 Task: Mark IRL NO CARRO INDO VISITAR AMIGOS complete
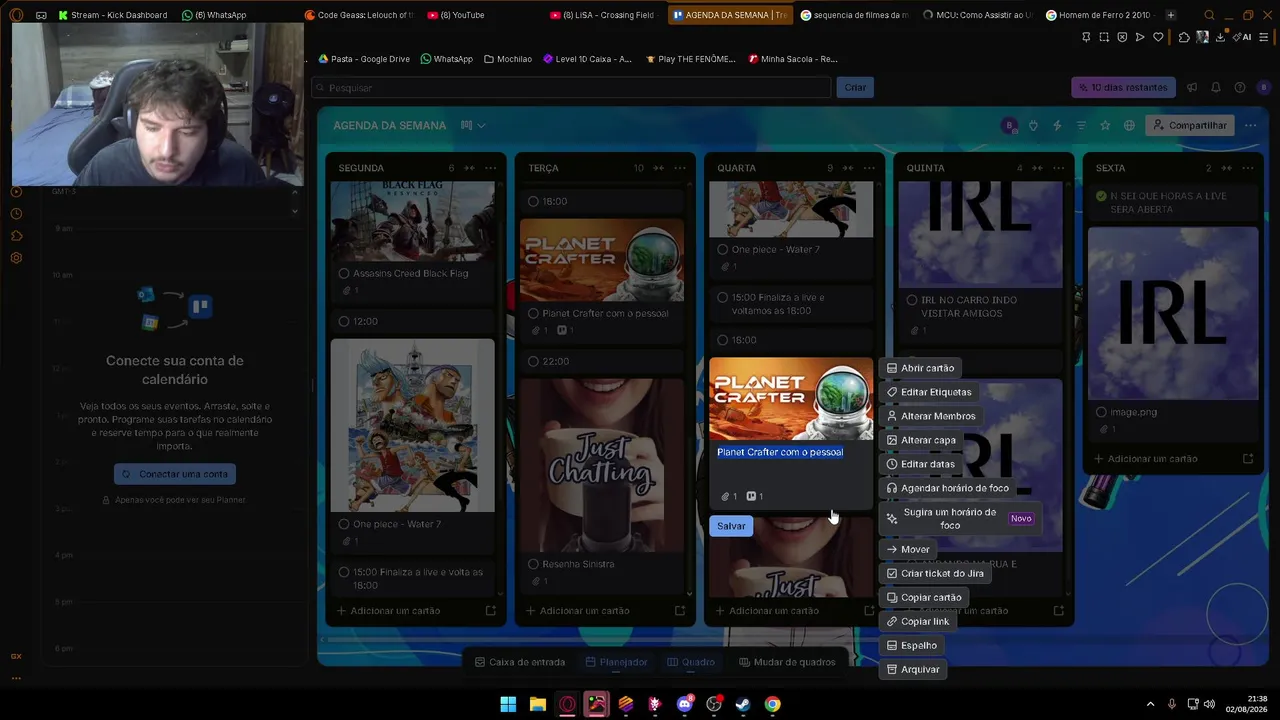[x=912, y=300]
